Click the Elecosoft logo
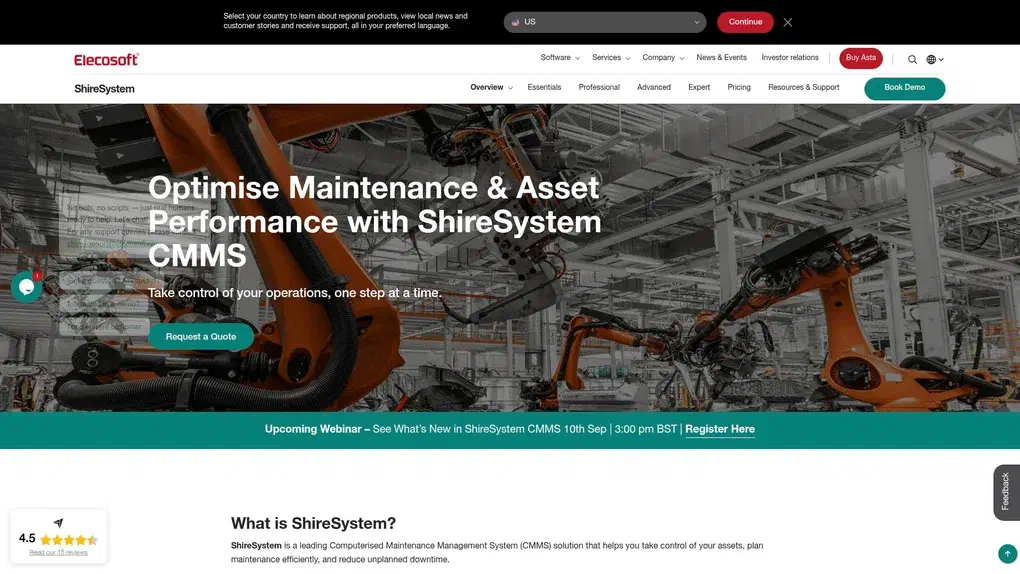 tap(106, 60)
